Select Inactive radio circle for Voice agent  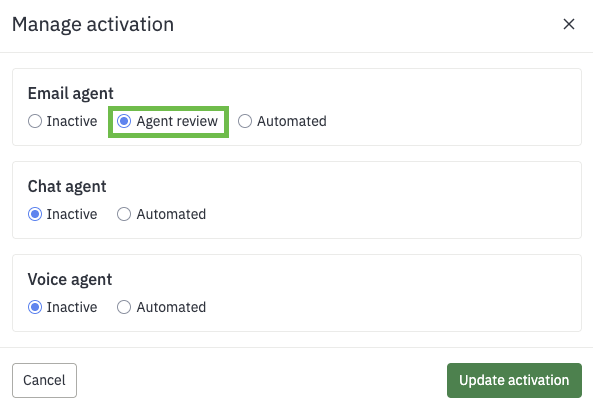click(35, 307)
